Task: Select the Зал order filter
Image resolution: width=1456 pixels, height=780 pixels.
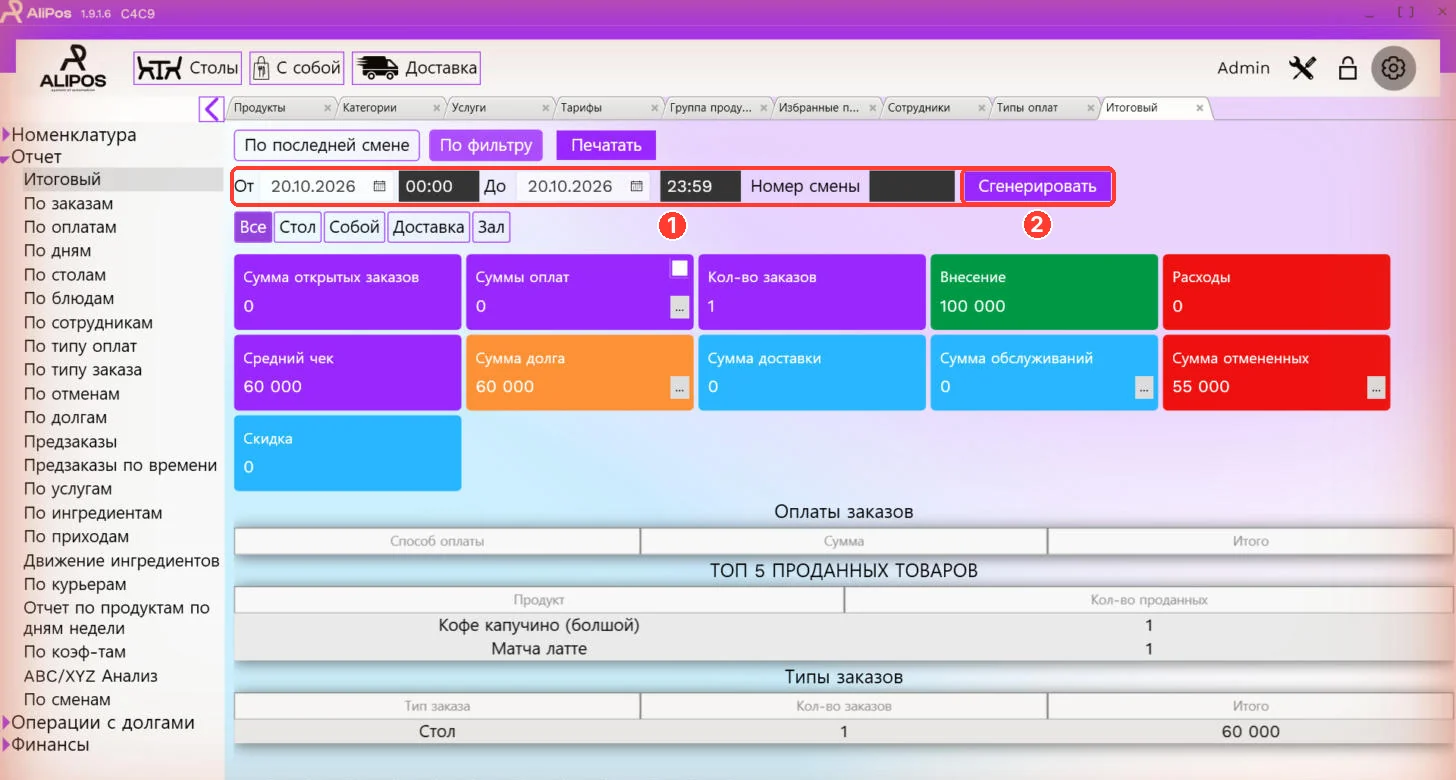Action: coord(491,227)
